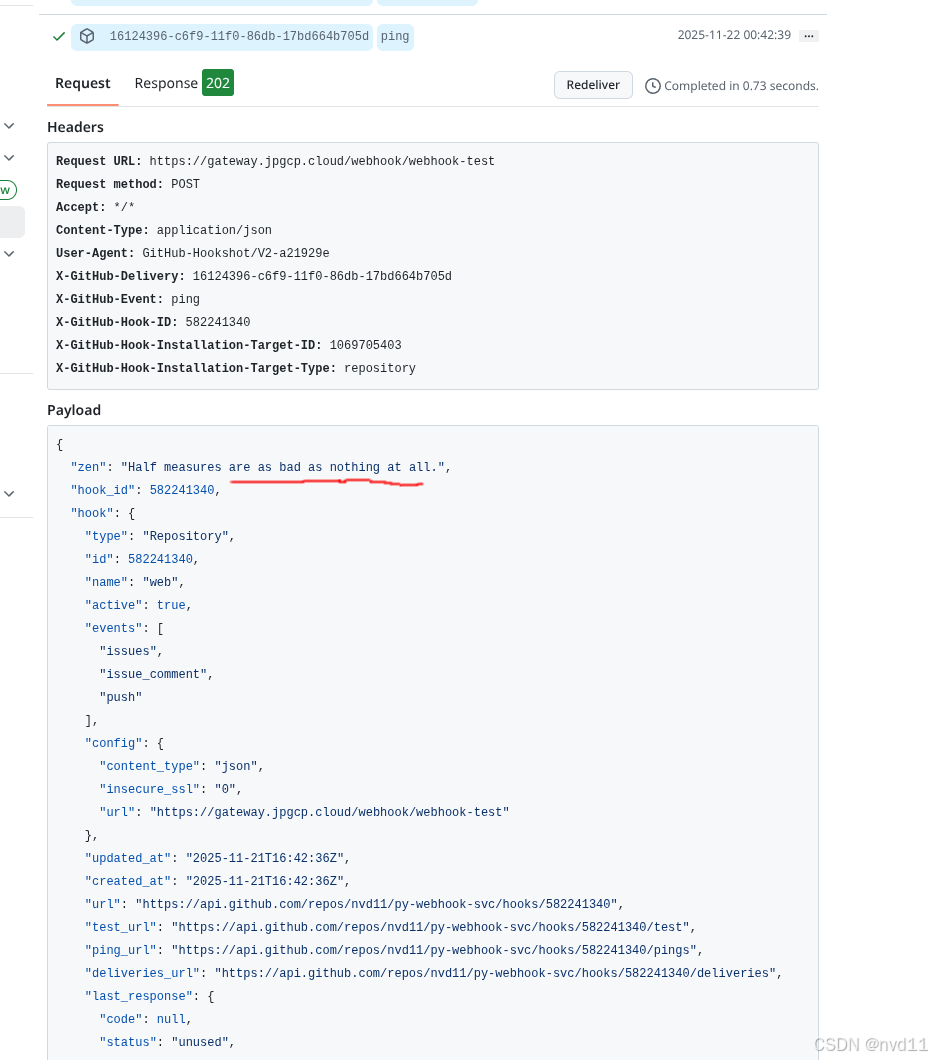Expand the second sidebar chevron beside Request URL

(9, 158)
